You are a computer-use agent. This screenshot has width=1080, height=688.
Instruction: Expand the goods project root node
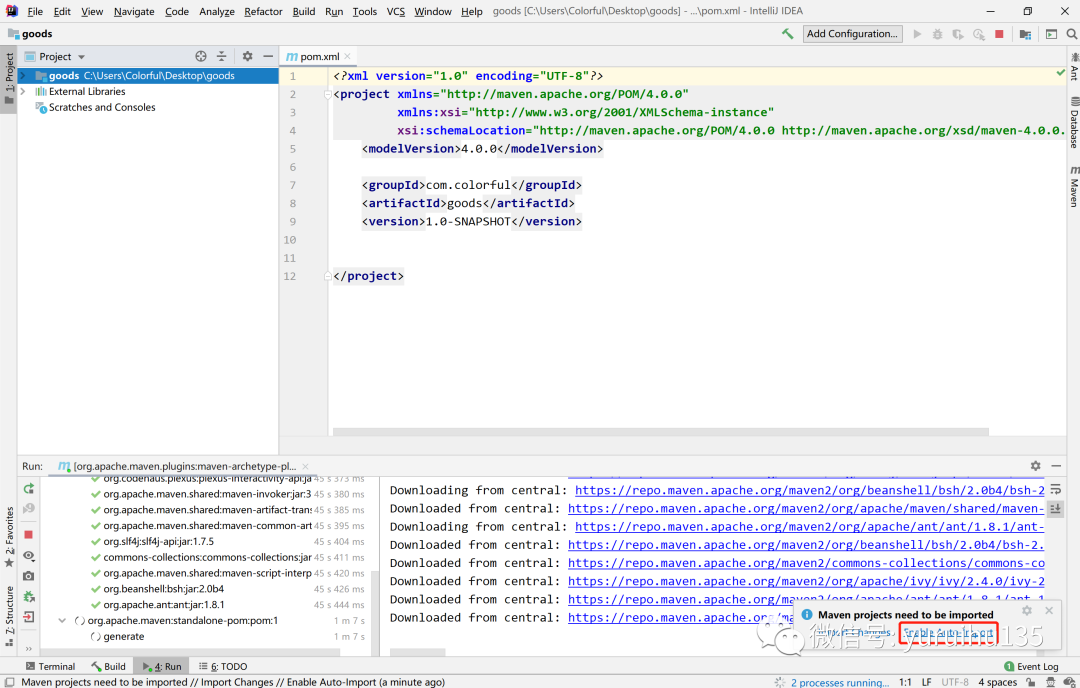[23, 76]
